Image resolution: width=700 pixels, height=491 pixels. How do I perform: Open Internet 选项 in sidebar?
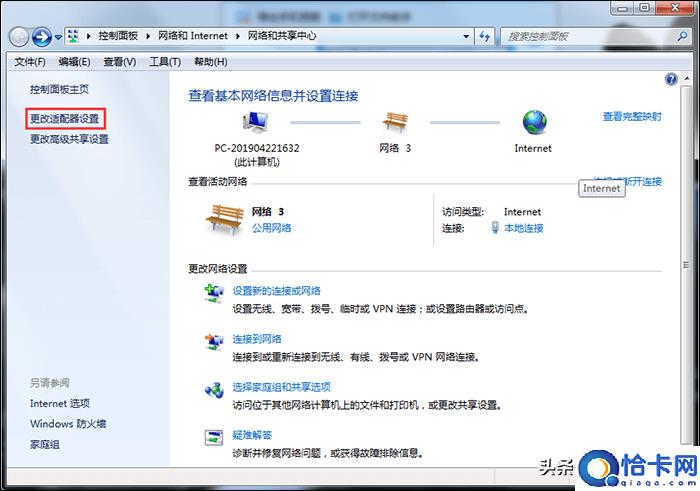tap(60, 404)
